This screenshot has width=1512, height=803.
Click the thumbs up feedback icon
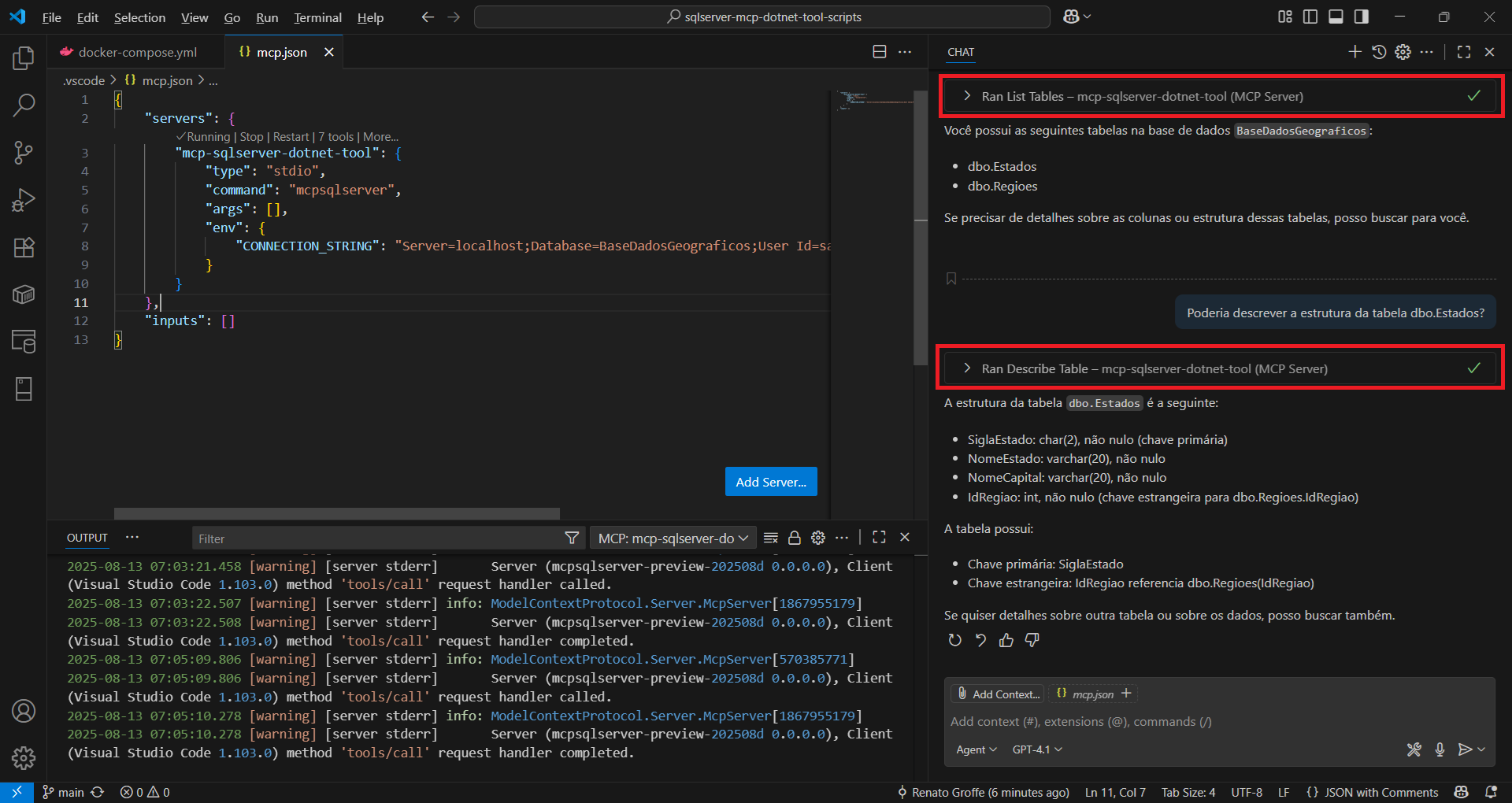point(1006,640)
